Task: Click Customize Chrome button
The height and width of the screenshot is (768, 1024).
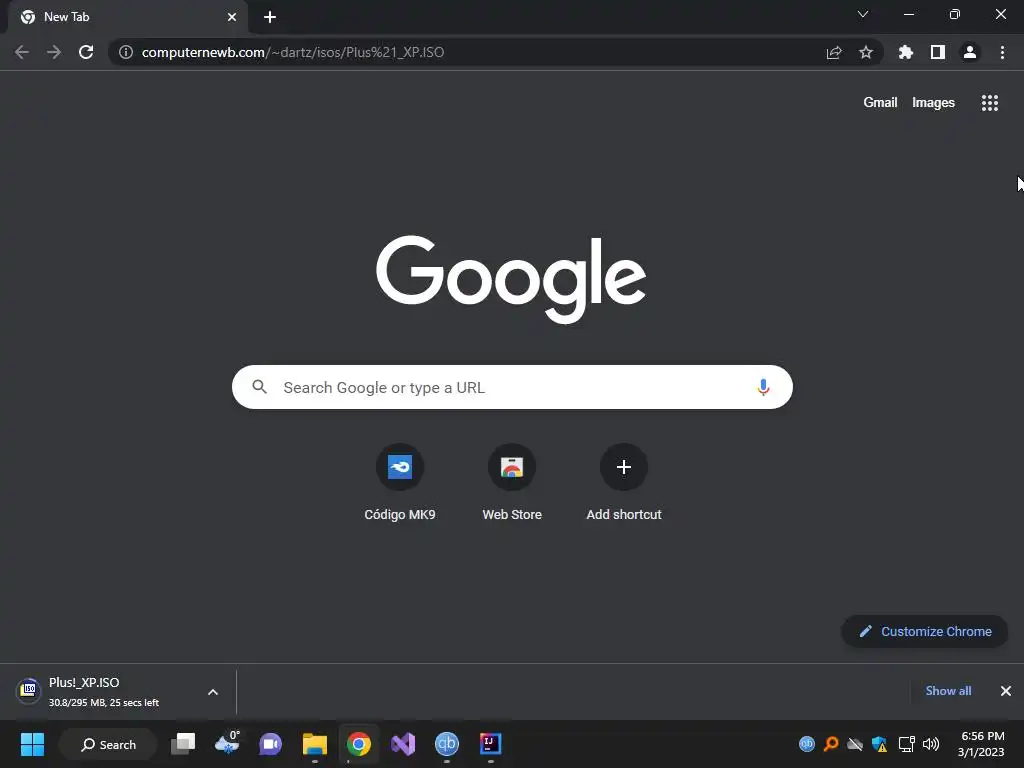Action: tap(925, 632)
